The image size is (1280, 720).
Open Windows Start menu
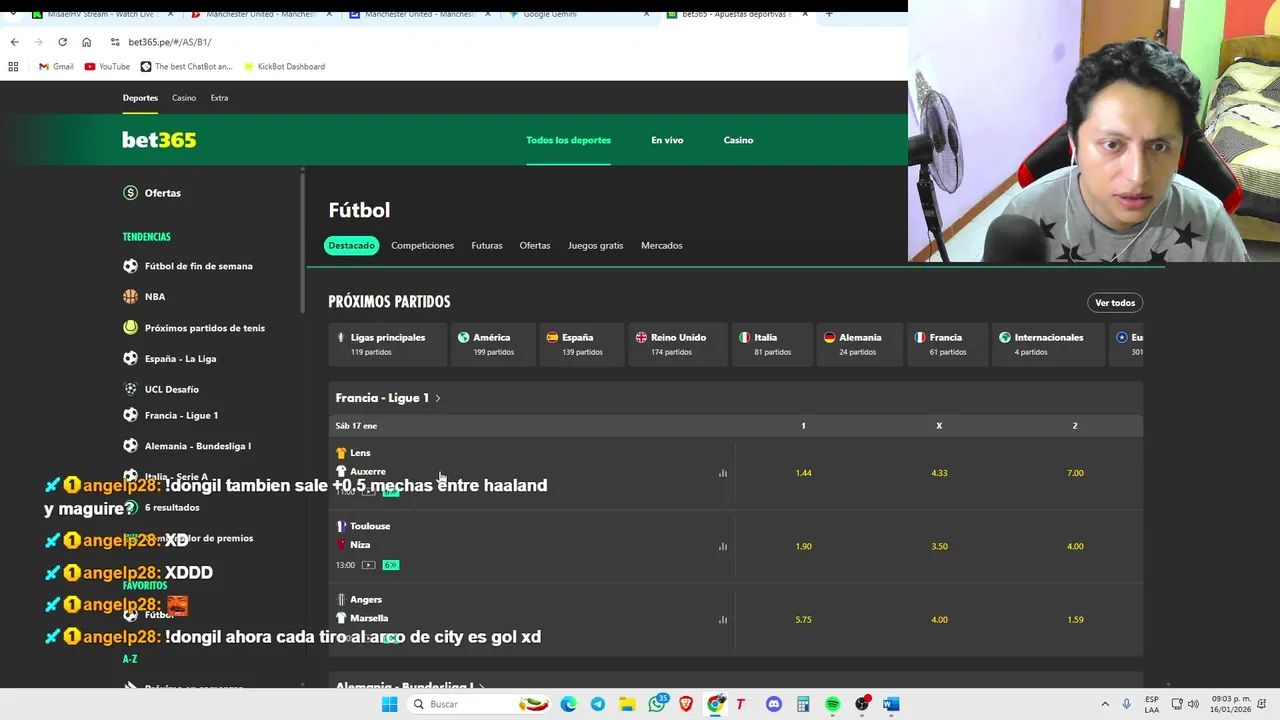390,704
